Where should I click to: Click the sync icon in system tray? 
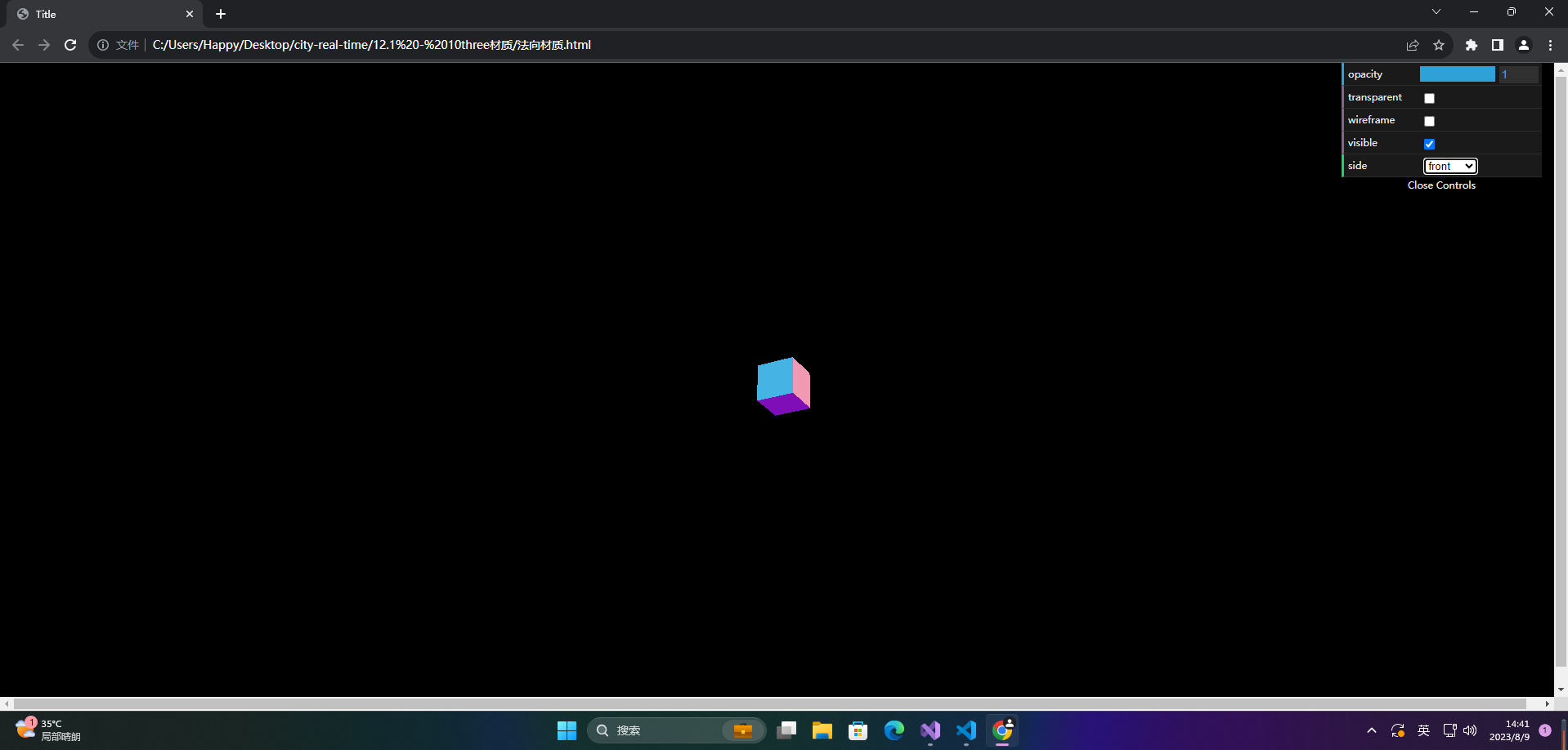[1398, 730]
